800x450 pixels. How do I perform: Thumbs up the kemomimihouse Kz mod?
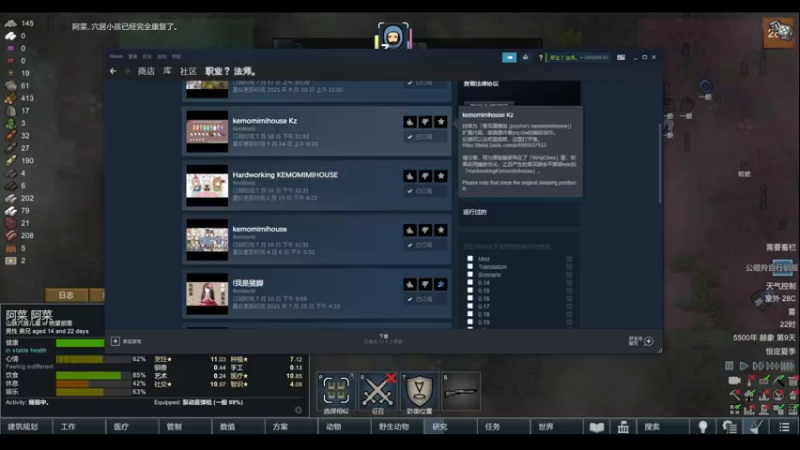pyautogui.click(x=410, y=122)
